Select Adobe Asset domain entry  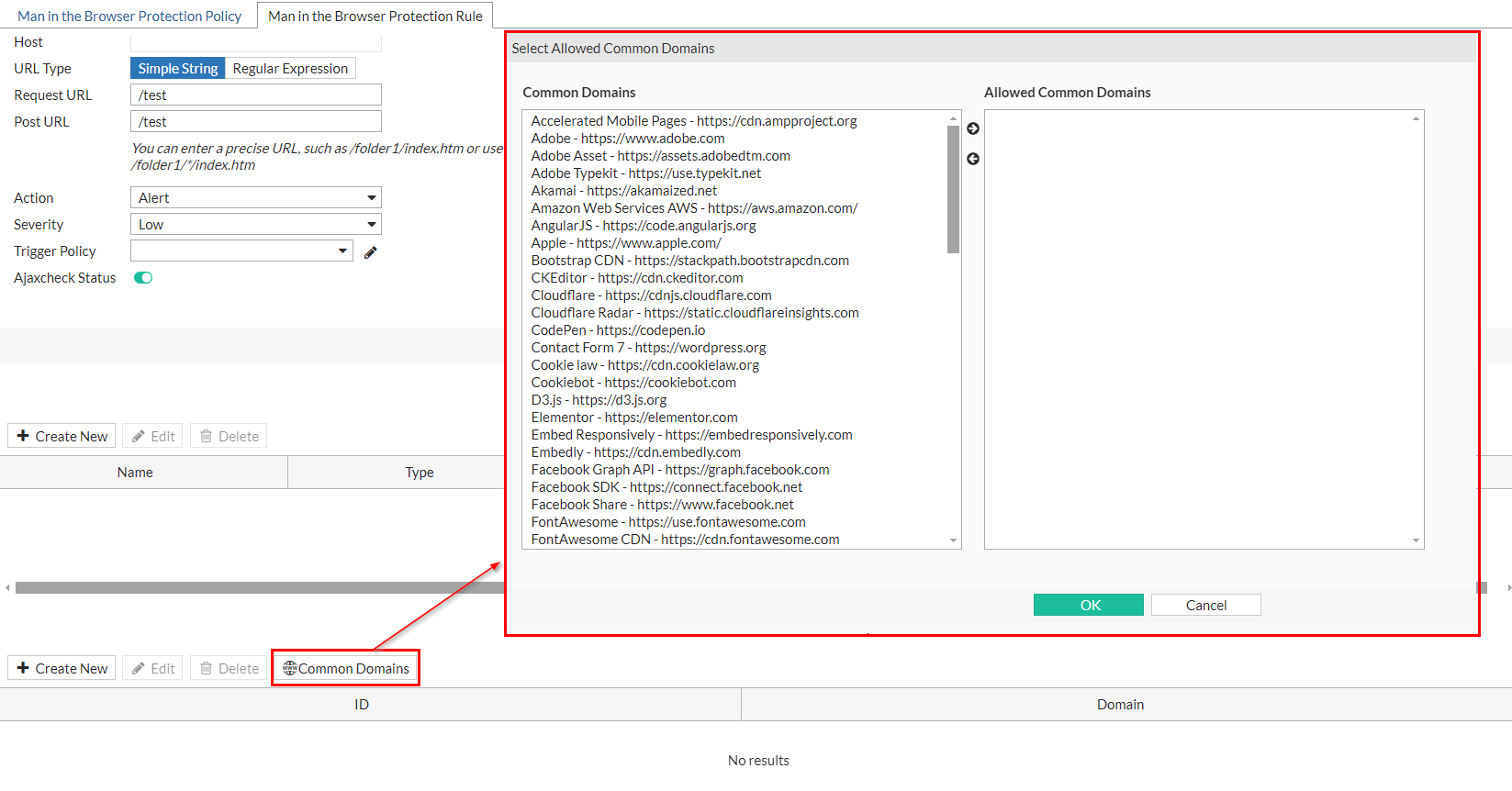tap(661, 156)
